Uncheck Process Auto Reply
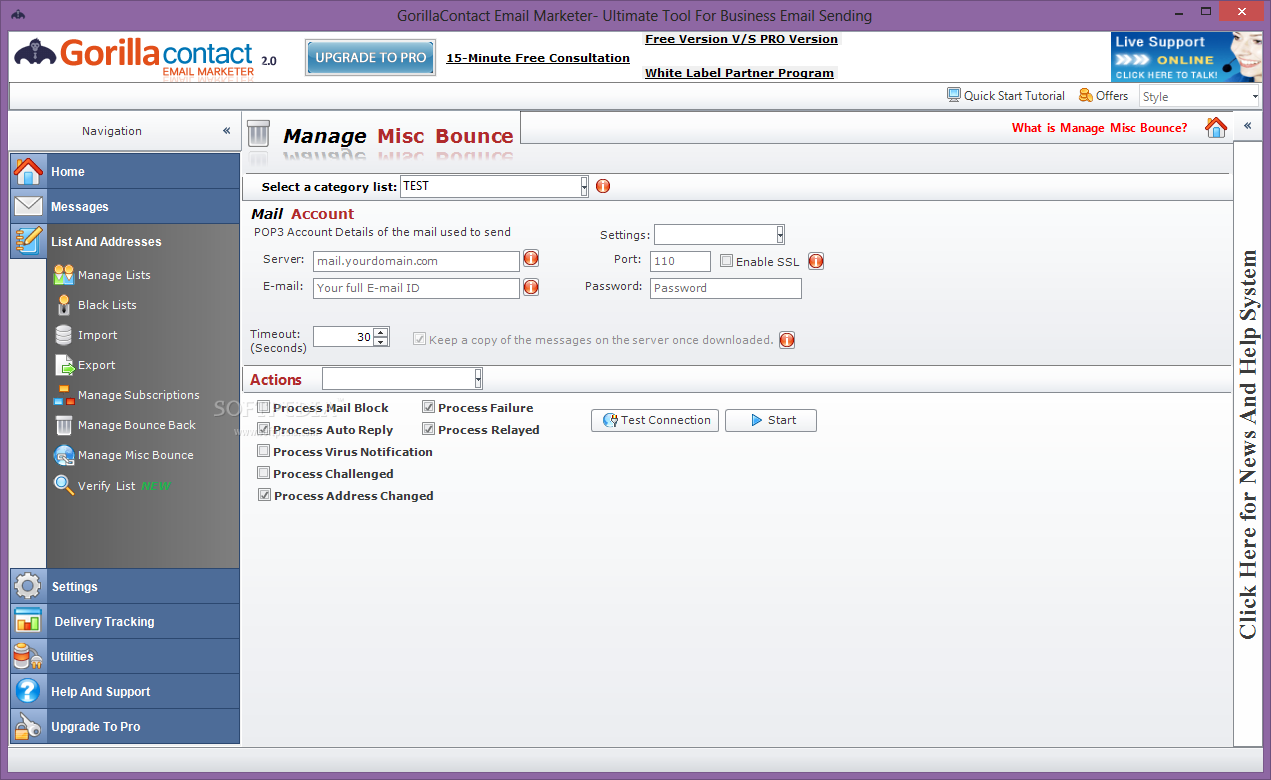This screenshot has width=1271, height=780. pyautogui.click(x=264, y=429)
